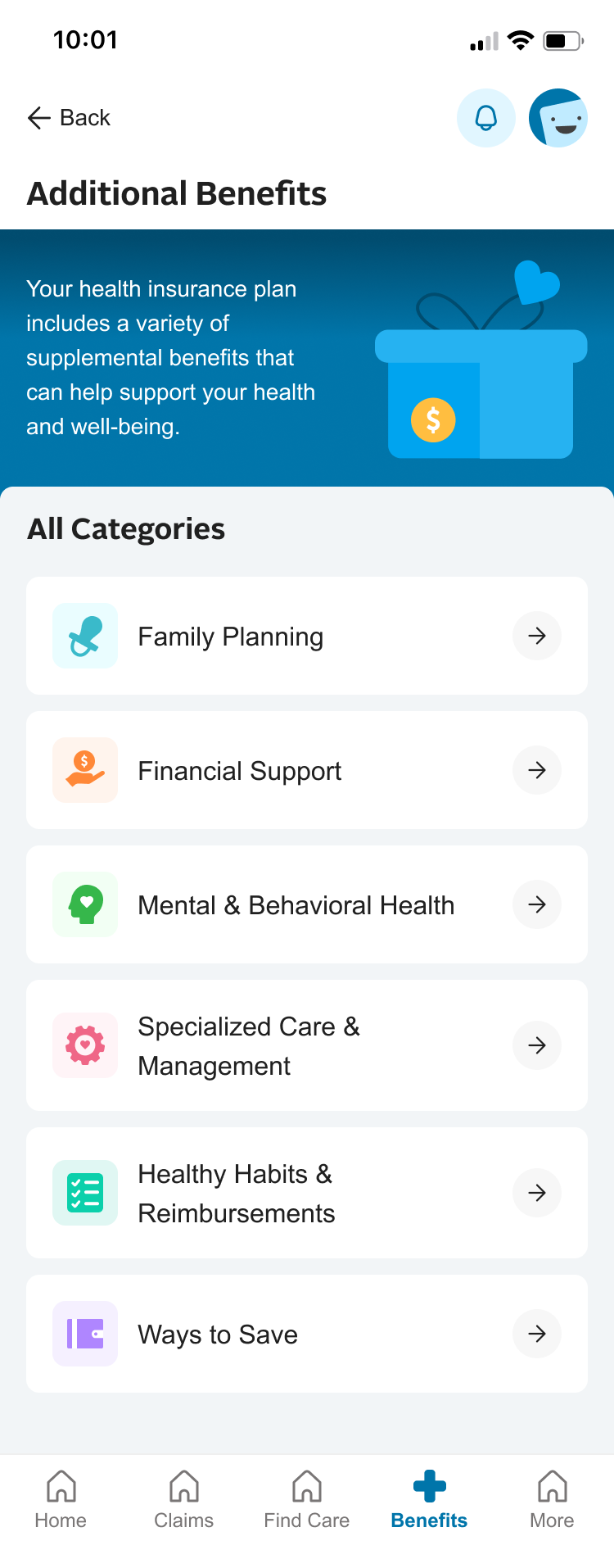Tap the Financial Support hand-coin icon
The width and height of the screenshot is (614, 1568).
(85, 770)
